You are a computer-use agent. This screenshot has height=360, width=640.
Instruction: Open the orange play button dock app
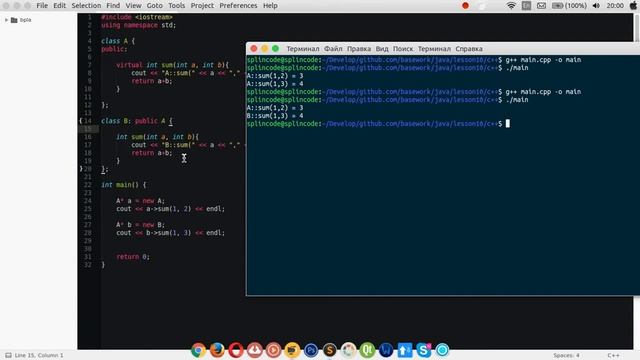[x=273, y=350]
